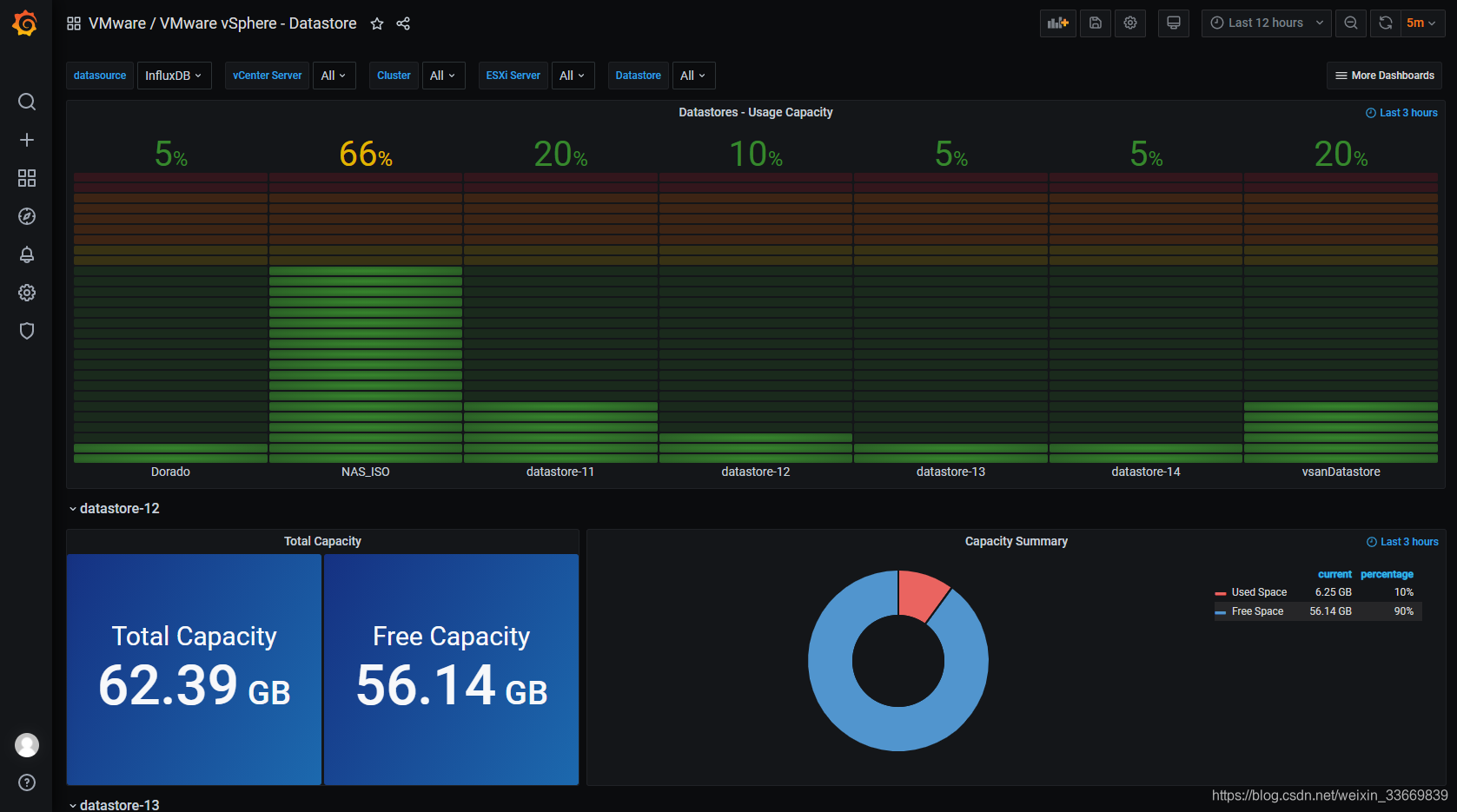Expand the datastore-13 row
This screenshot has width=1457, height=812.
tap(115, 805)
